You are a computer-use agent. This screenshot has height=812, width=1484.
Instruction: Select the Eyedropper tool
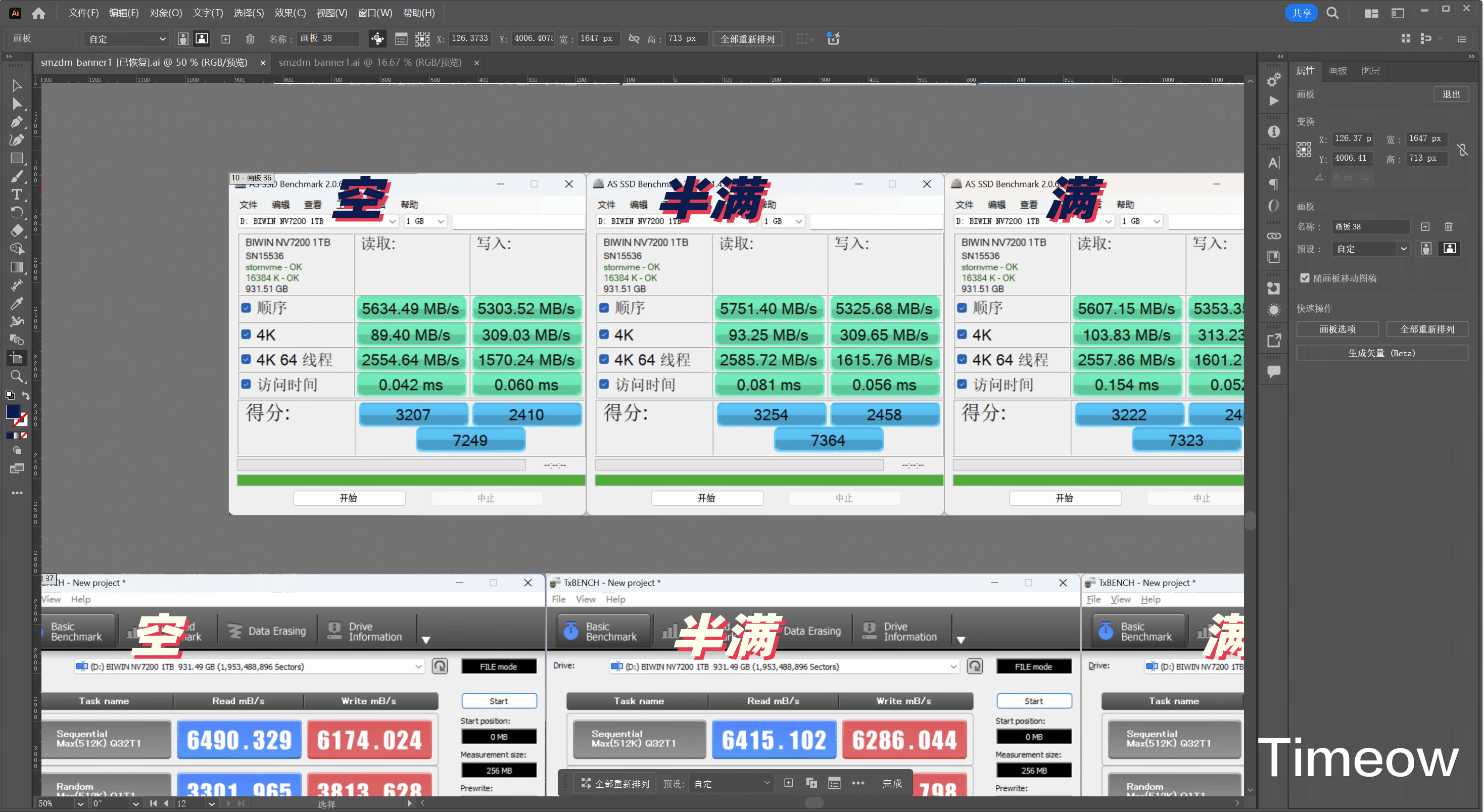click(x=17, y=304)
